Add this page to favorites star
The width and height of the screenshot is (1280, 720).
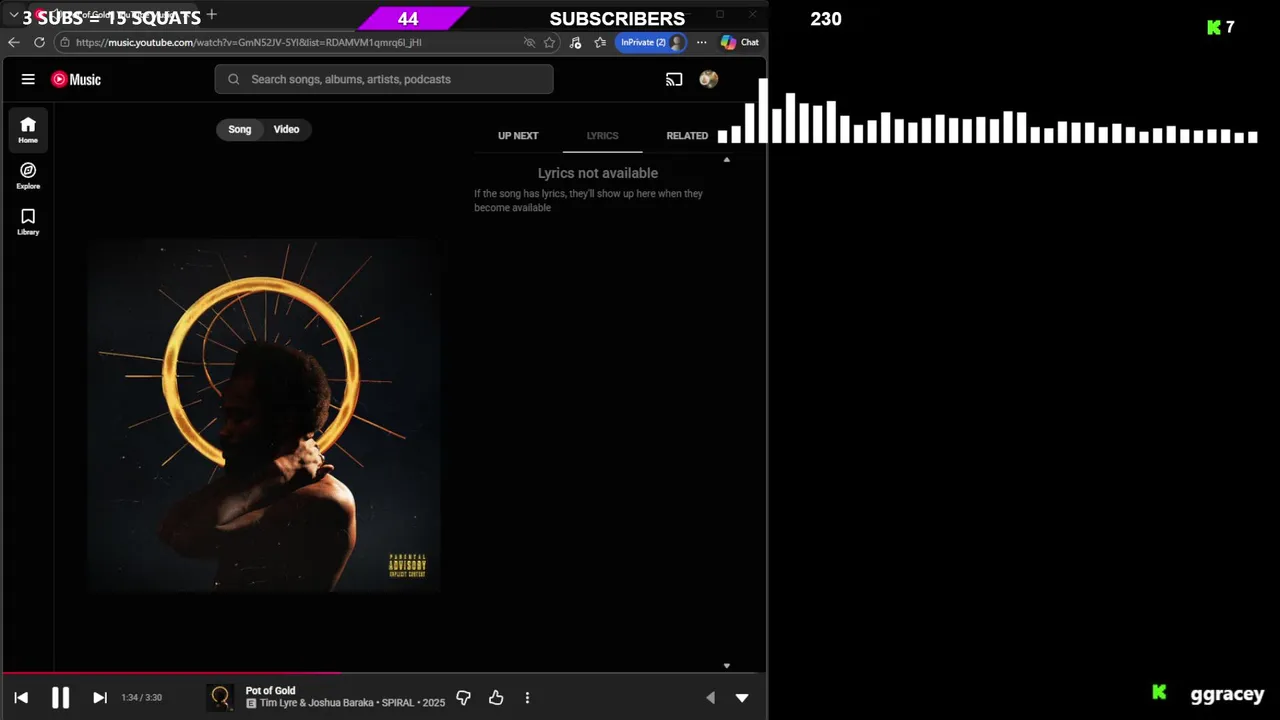pos(549,42)
